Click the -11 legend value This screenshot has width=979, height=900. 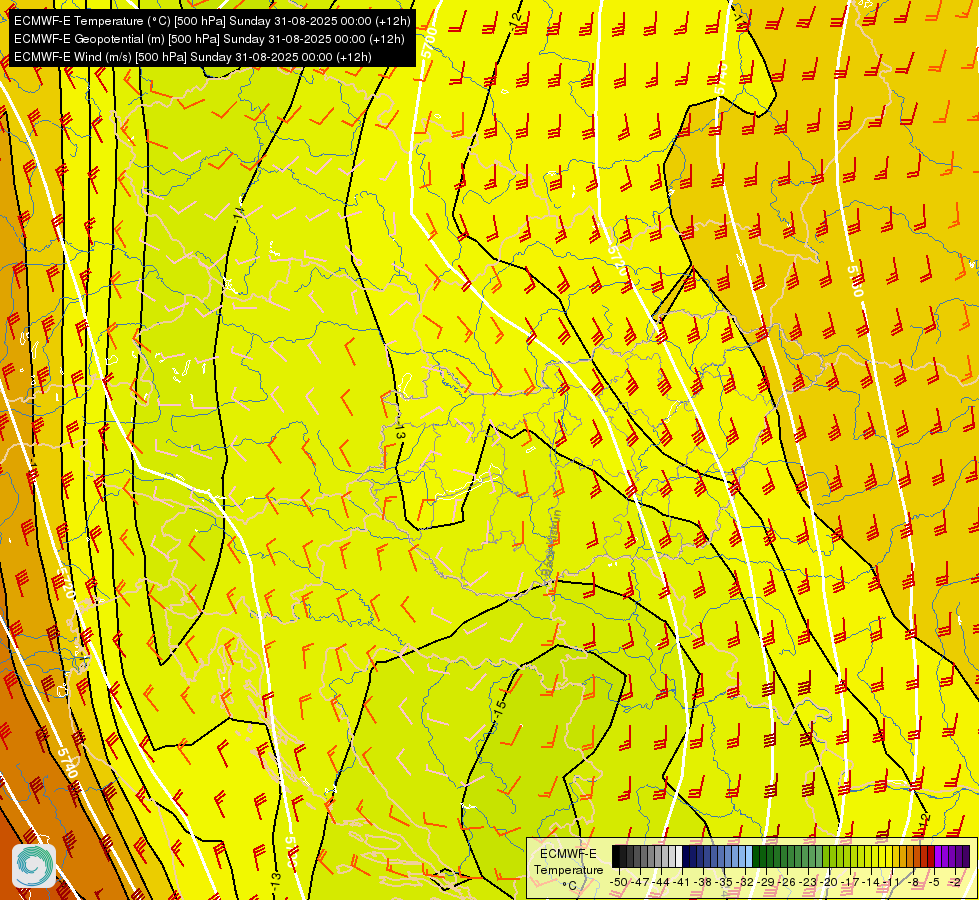click(x=892, y=882)
